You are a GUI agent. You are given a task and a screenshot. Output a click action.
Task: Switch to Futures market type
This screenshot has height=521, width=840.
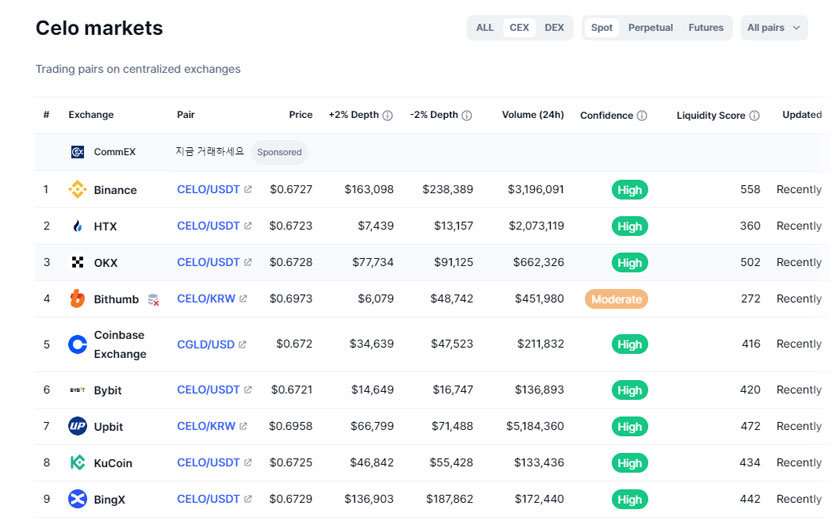click(x=706, y=28)
